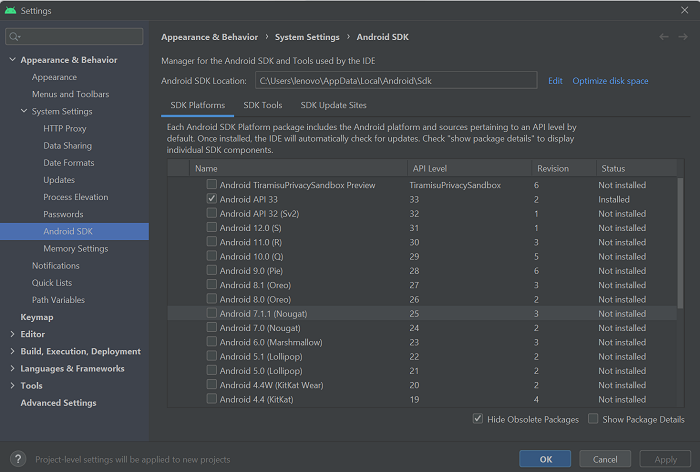The width and height of the screenshot is (700, 472).
Task: Open the SDK Update Sites tab
Action: click(x=333, y=105)
